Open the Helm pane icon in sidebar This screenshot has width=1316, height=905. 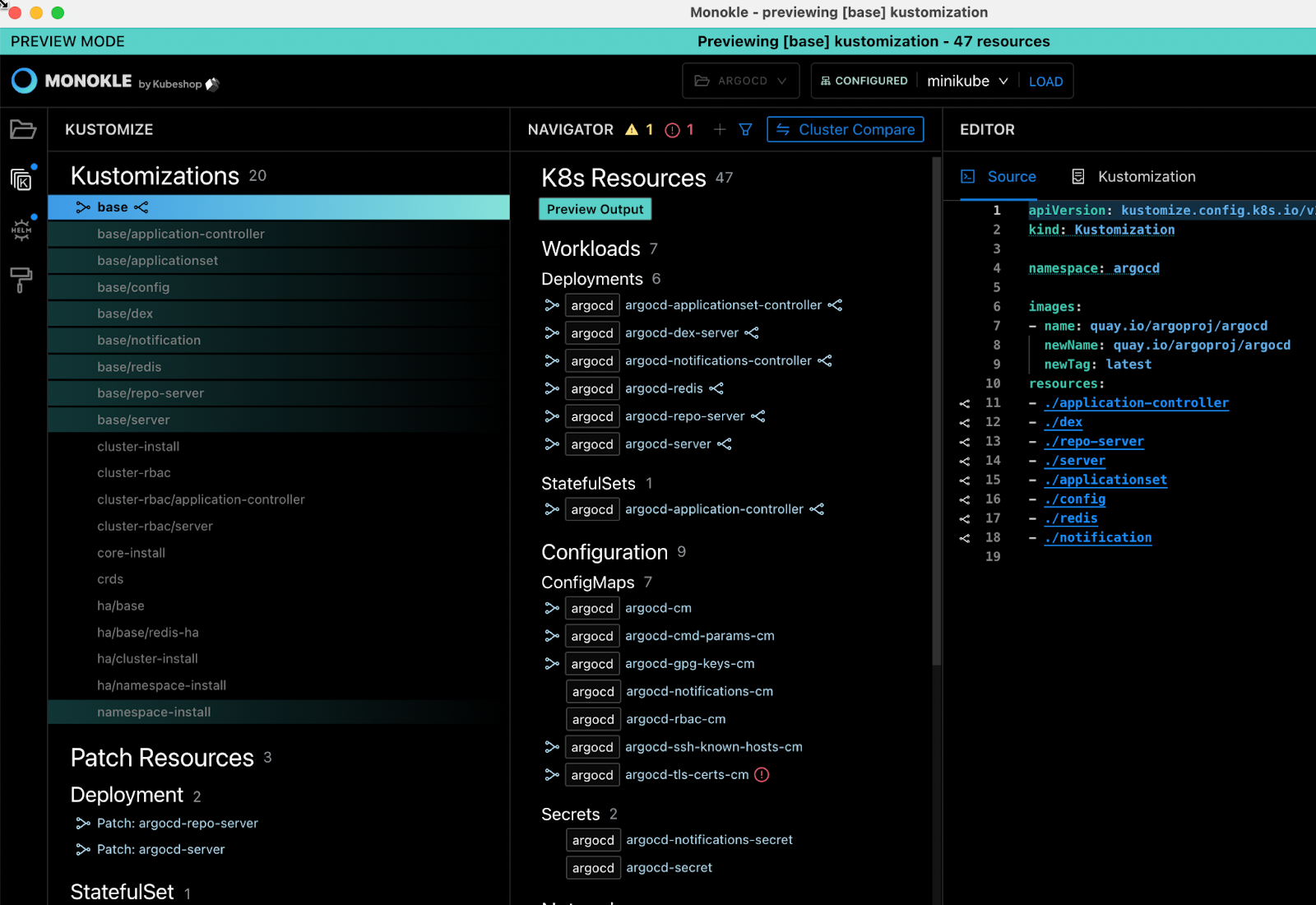coord(21,230)
